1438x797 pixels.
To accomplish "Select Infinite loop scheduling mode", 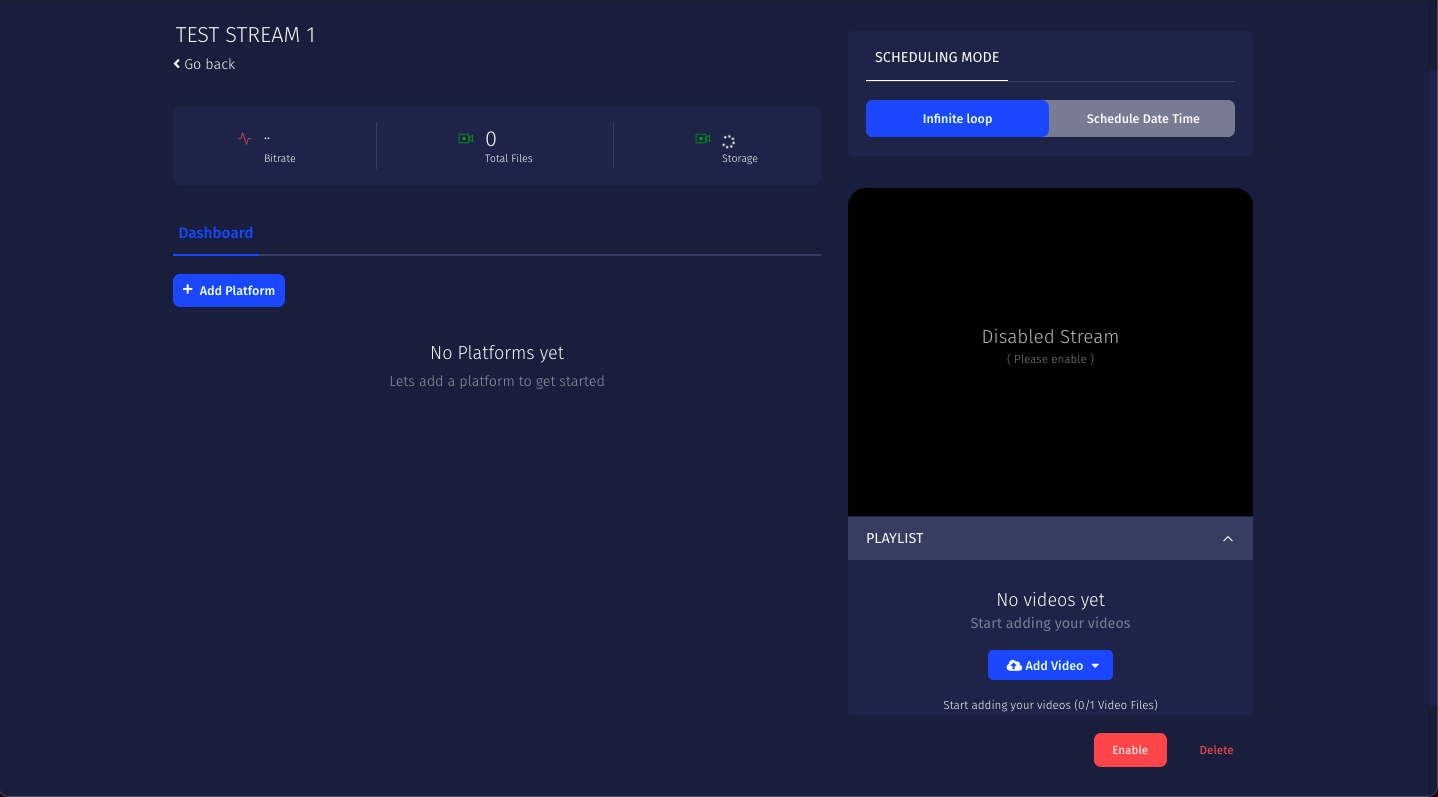I will tap(957, 118).
